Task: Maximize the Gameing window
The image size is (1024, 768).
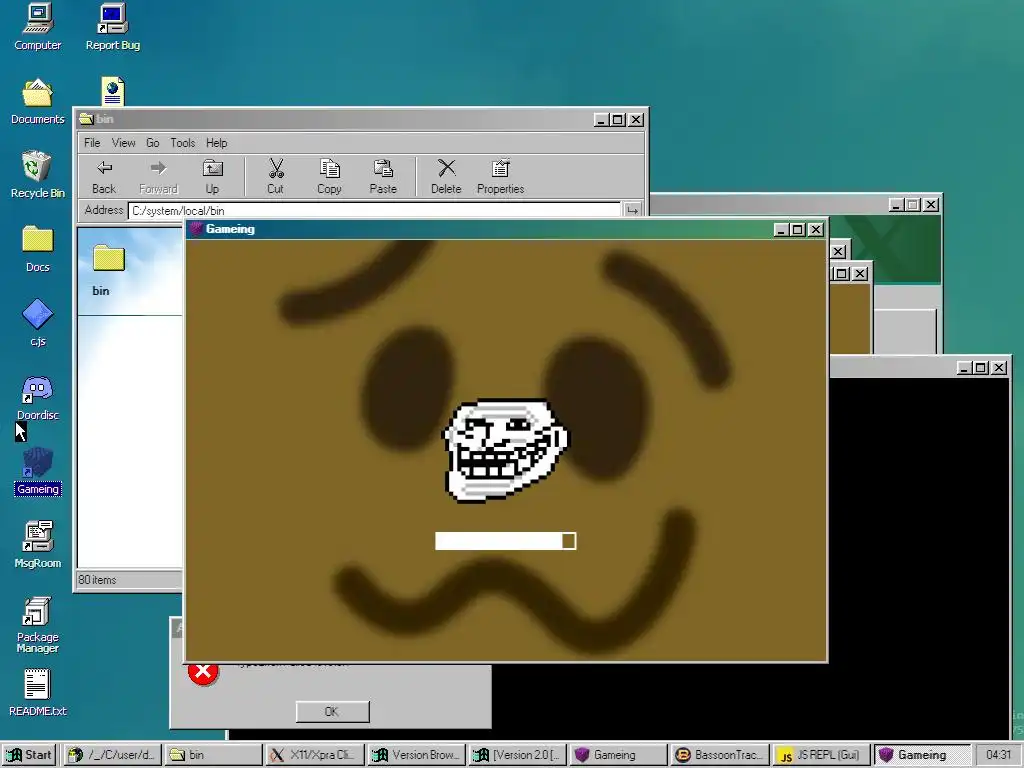Action: pos(797,230)
